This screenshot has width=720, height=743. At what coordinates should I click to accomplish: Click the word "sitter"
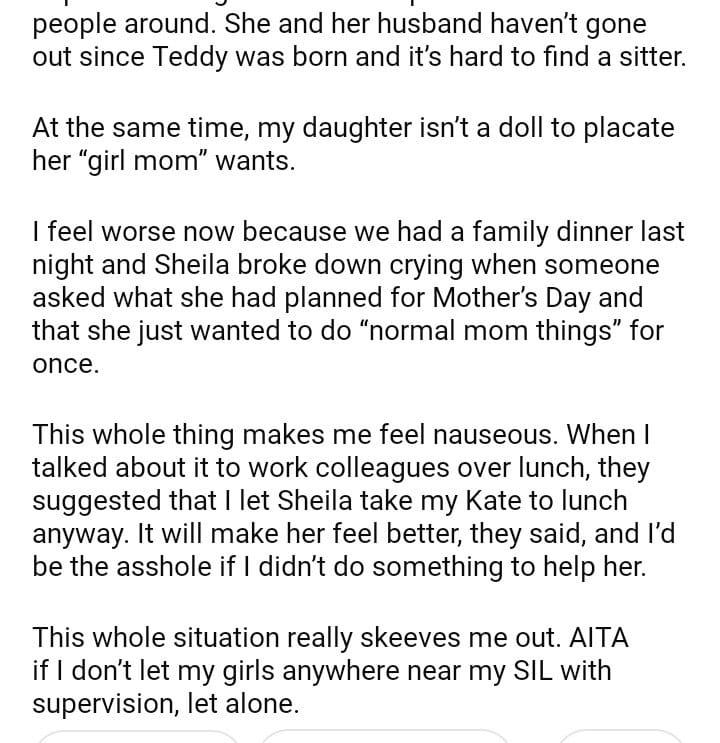639,57
